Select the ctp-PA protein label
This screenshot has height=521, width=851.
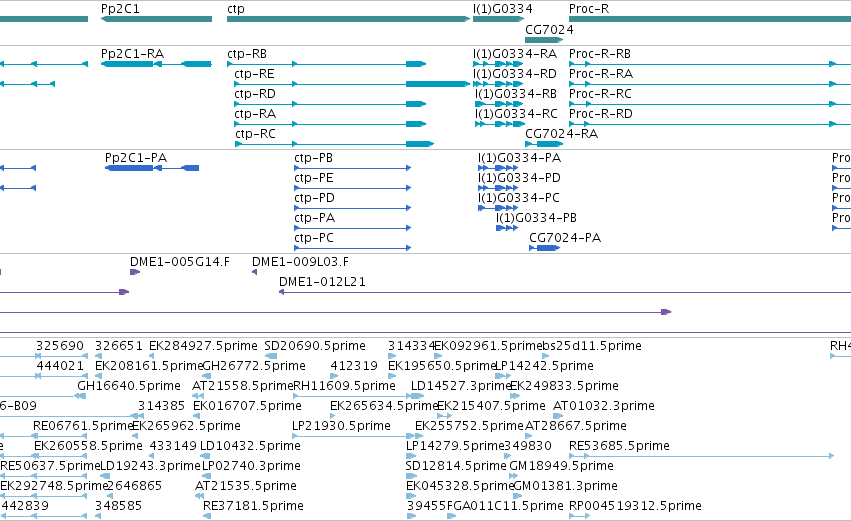(x=315, y=218)
